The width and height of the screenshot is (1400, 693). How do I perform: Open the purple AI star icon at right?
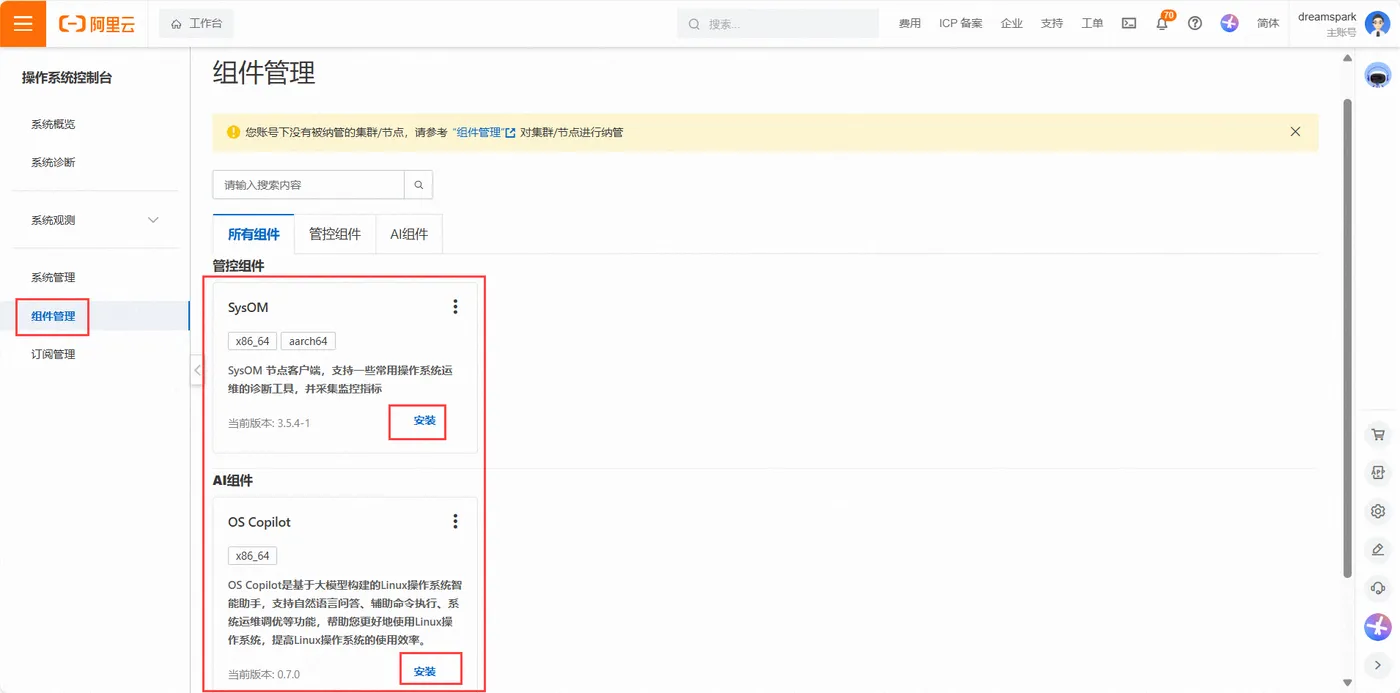pyautogui.click(x=1378, y=627)
